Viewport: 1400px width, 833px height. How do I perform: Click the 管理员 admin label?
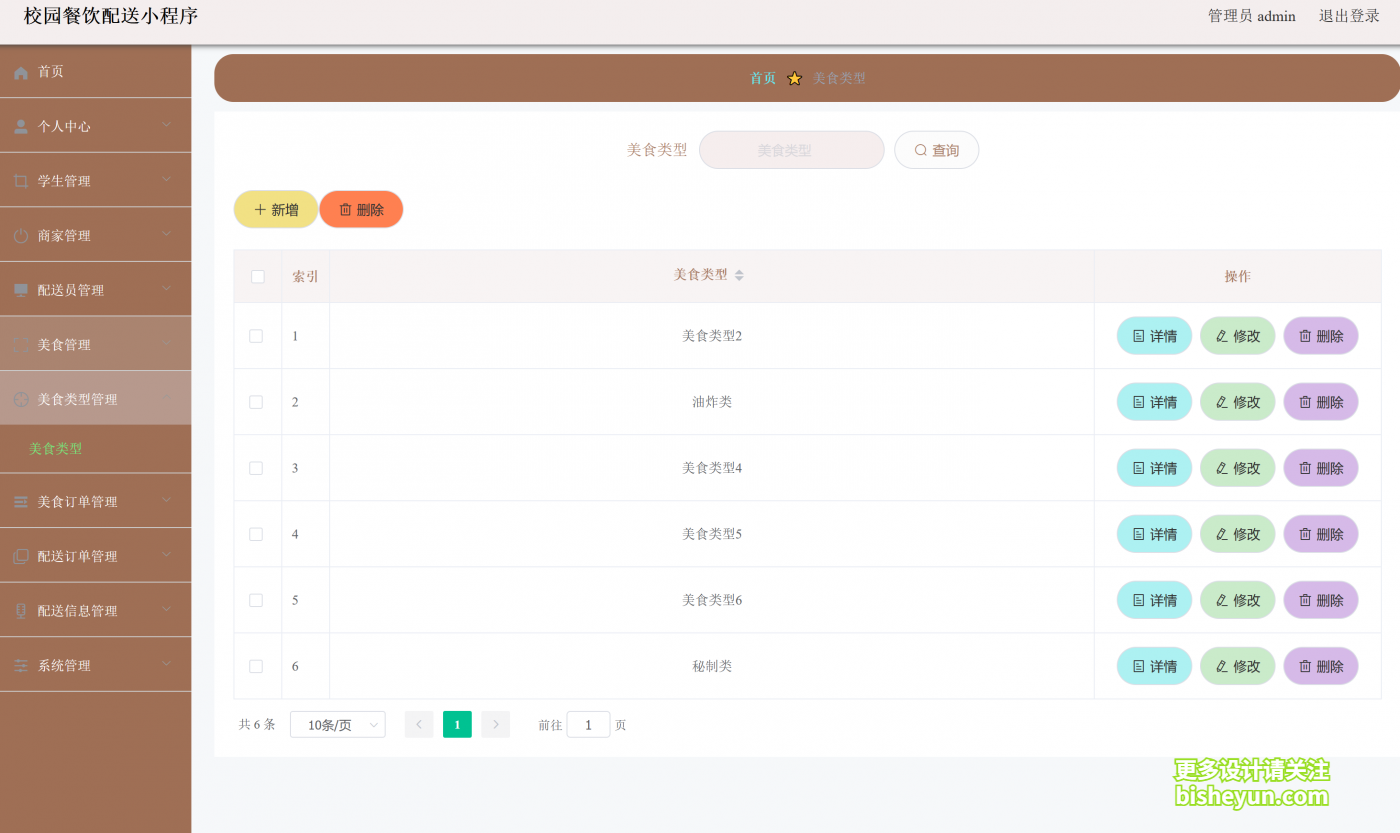[x=1252, y=16]
